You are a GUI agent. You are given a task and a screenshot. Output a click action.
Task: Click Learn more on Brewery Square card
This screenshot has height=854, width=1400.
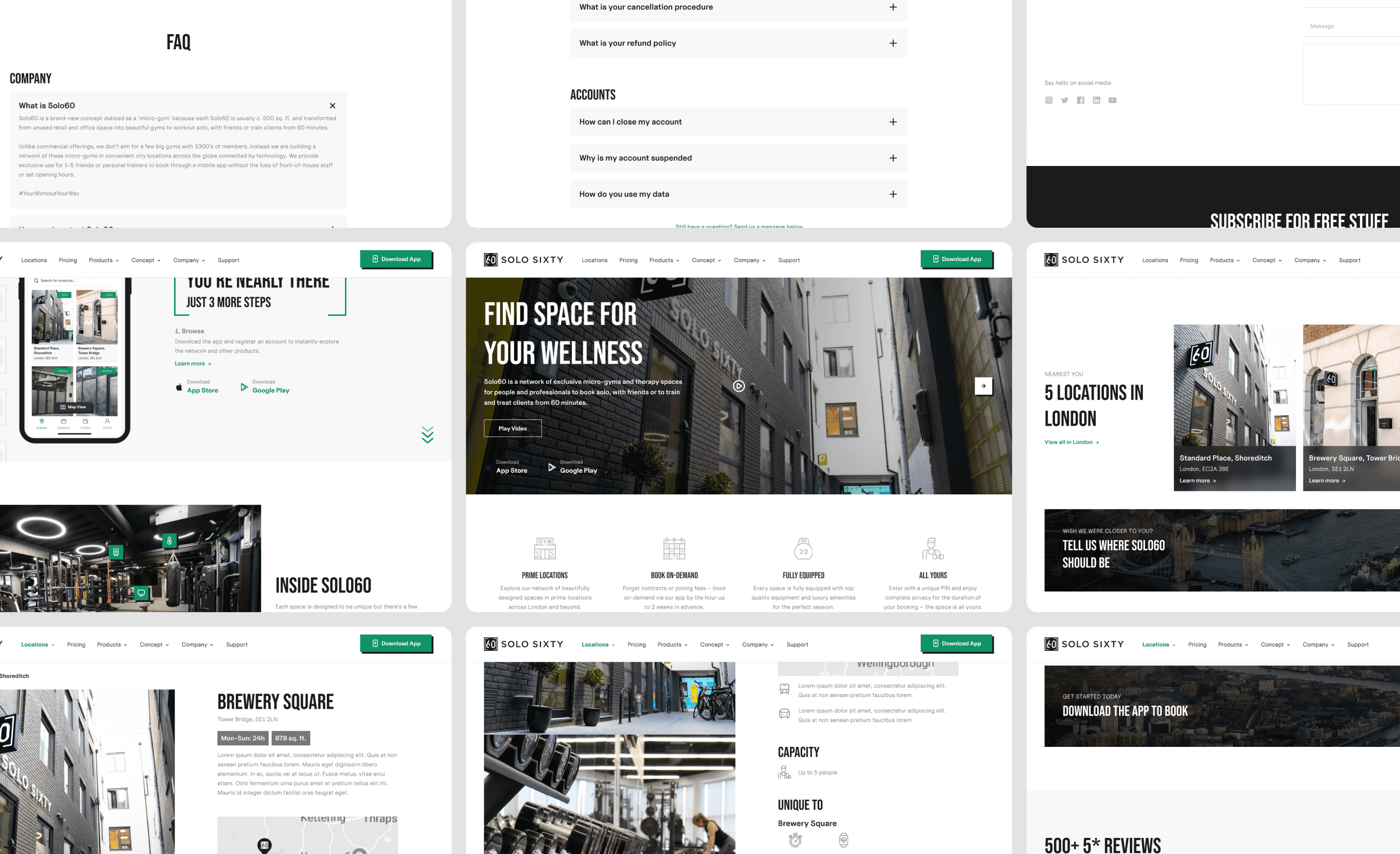pyautogui.click(x=1327, y=481)
